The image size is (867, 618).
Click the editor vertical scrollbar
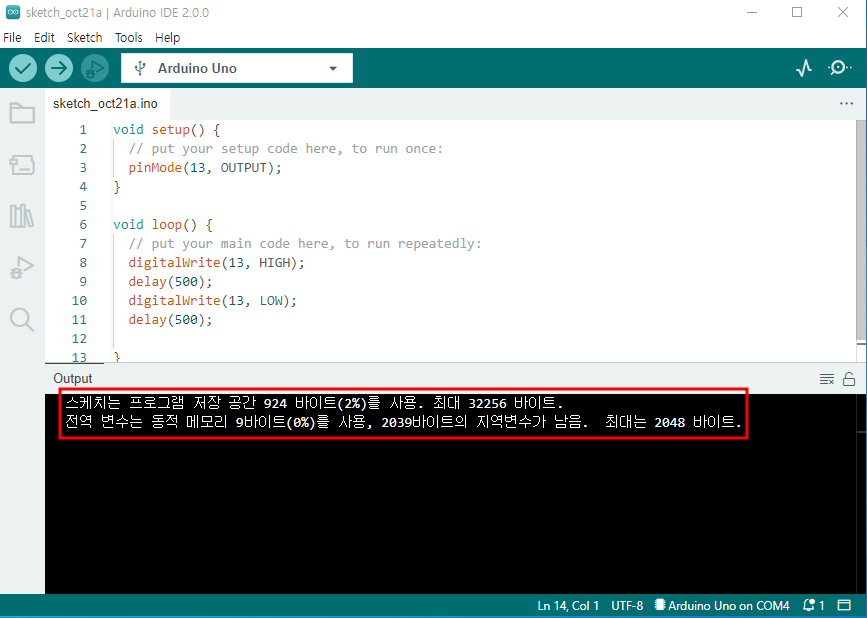click(x=861, y=232)
